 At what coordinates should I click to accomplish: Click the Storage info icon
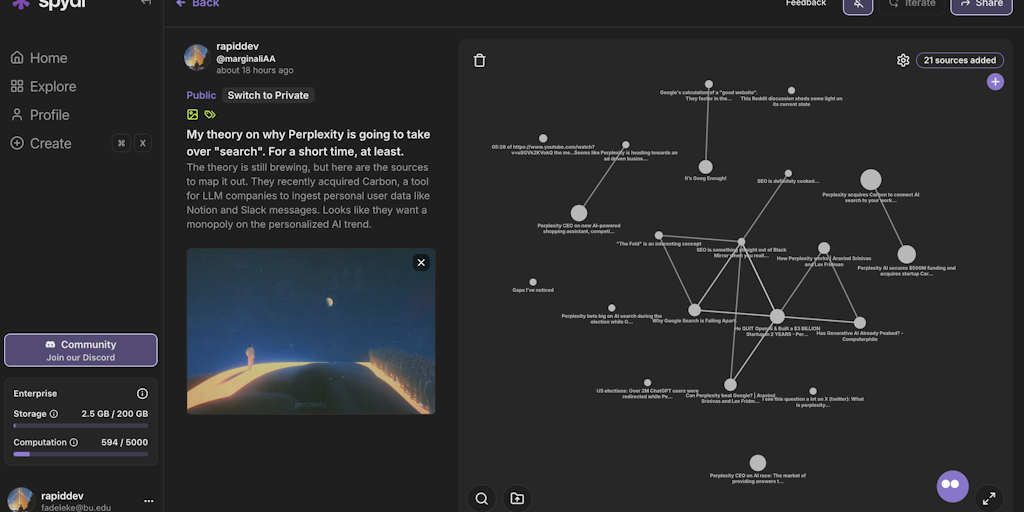(54, 414)
